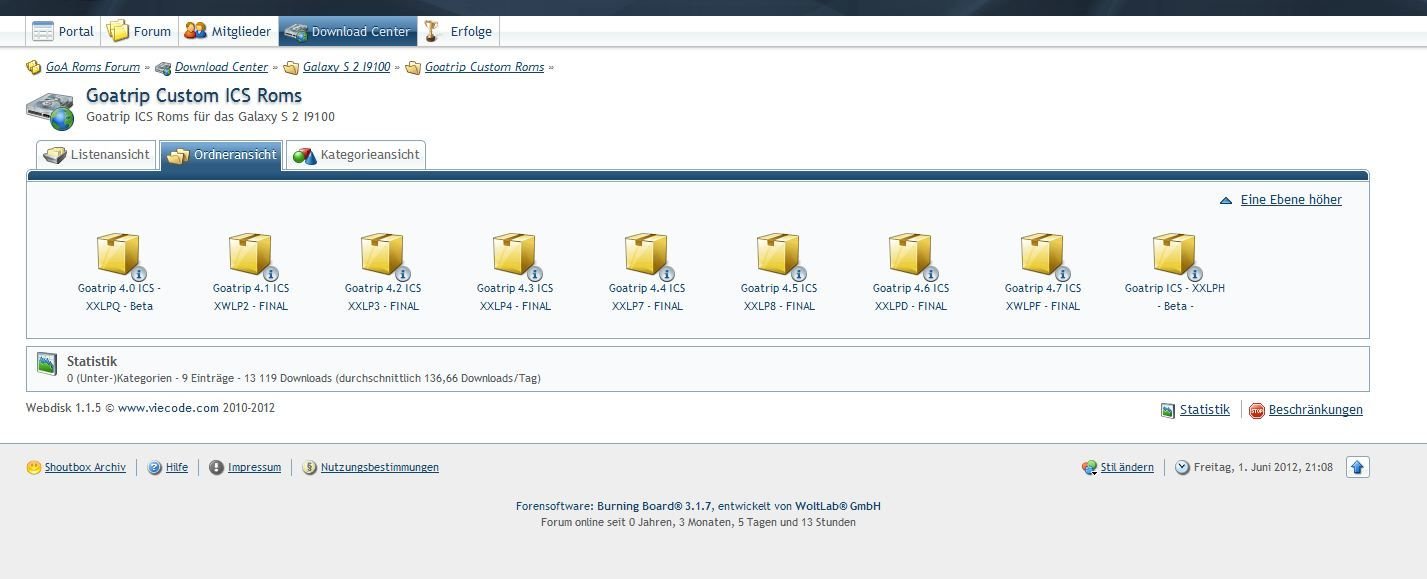Go to GoA Roms Forum breadcrumb link
The image size is (1427, 579).
point(93,67)
